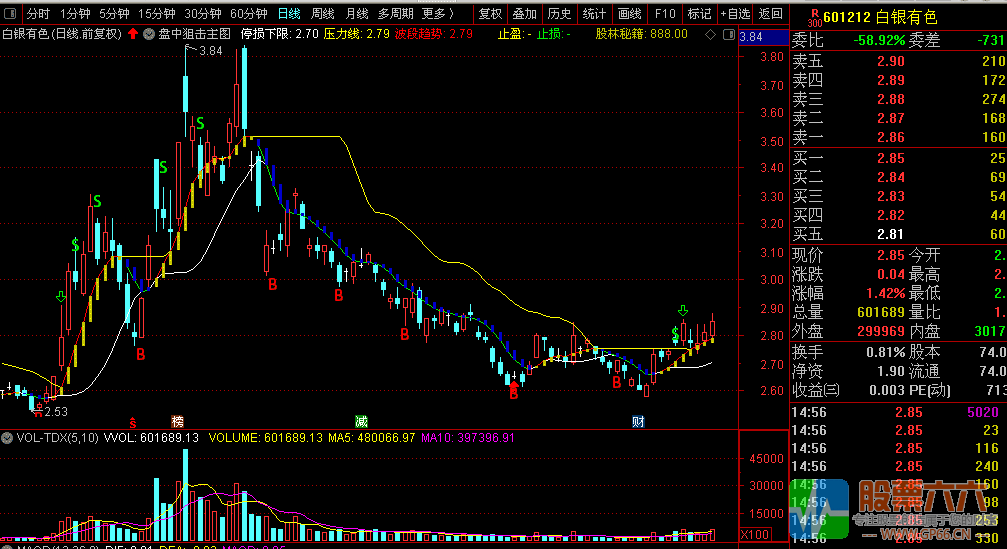Open the 统计 statistics button
Image resolution: width=1007 pixels, height=549 pixels.
pos(594,13)
